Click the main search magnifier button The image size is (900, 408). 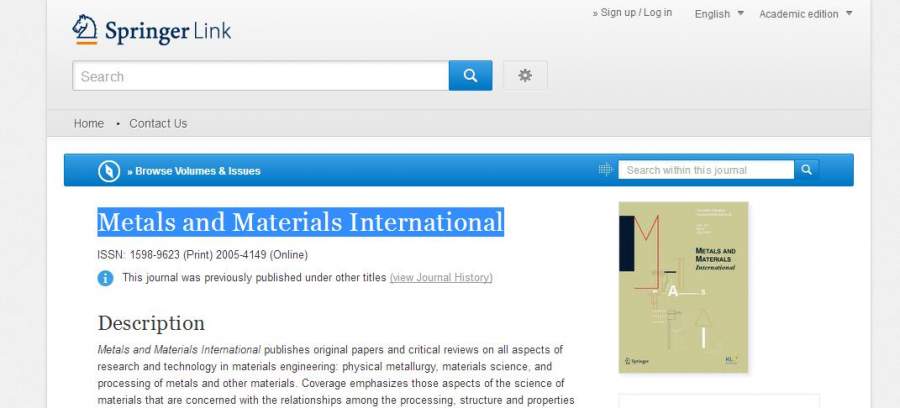point(470,76)
